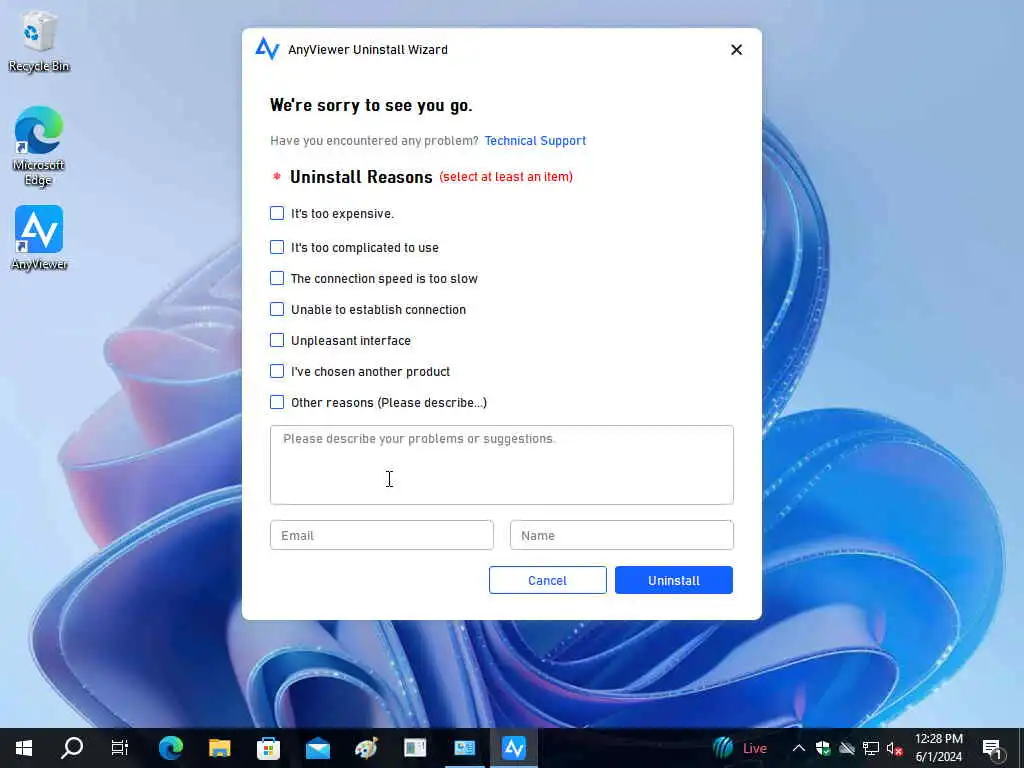Viewport: 1024px width, 768px height.
Task: Click the Name input field
Action: 621,535
